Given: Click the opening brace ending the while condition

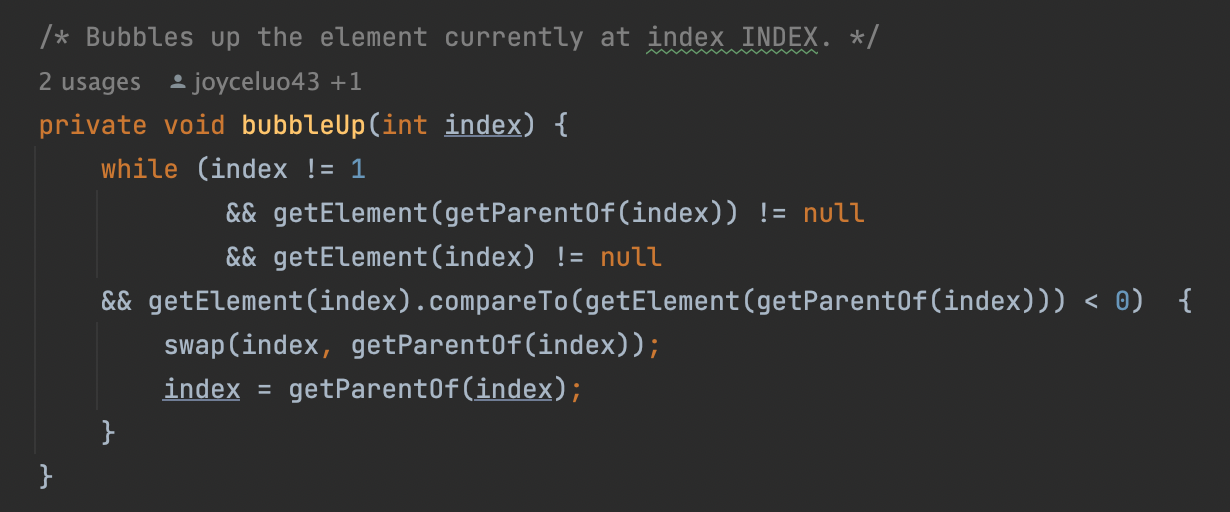Looking at the screenshot, I should click(x=1185, y=302).
